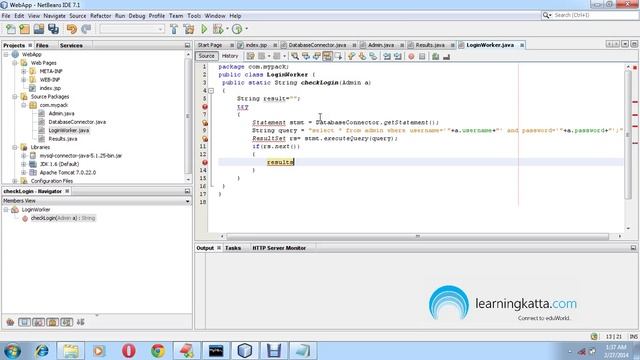Image resolution: width=640 pixels, height=360 pixels.
Task: Click the Find Next Occurrence editor icon
Action: click(316, 56)
